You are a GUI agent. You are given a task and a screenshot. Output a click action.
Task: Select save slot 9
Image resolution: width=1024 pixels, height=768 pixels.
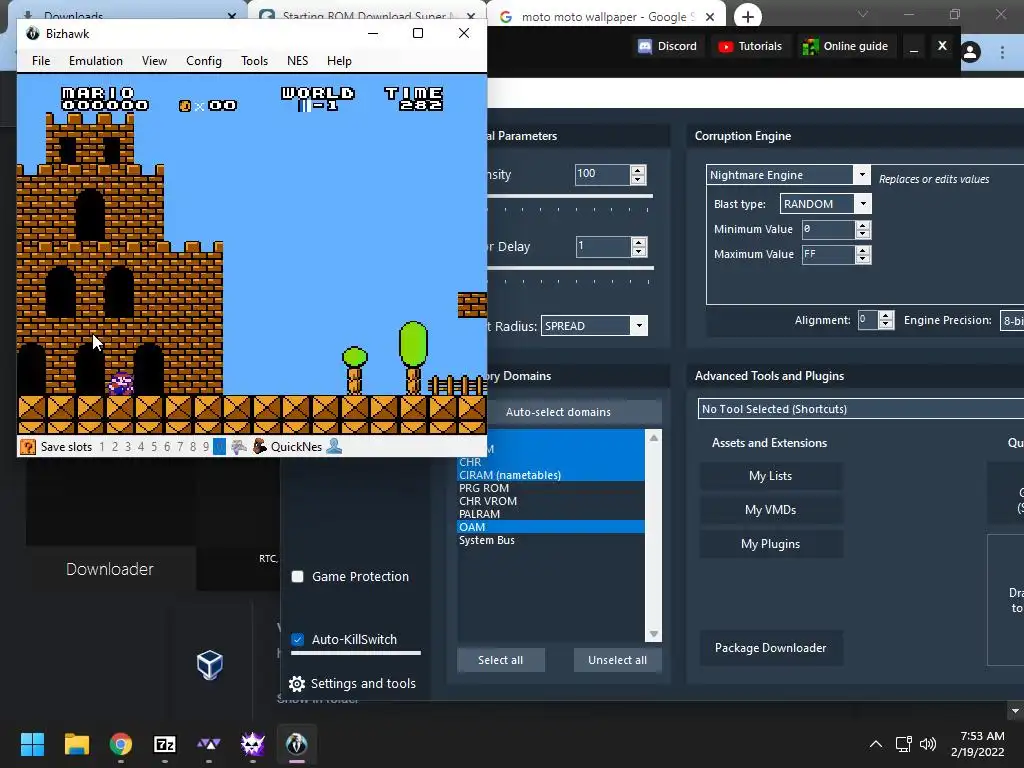(x=206, y=447)
